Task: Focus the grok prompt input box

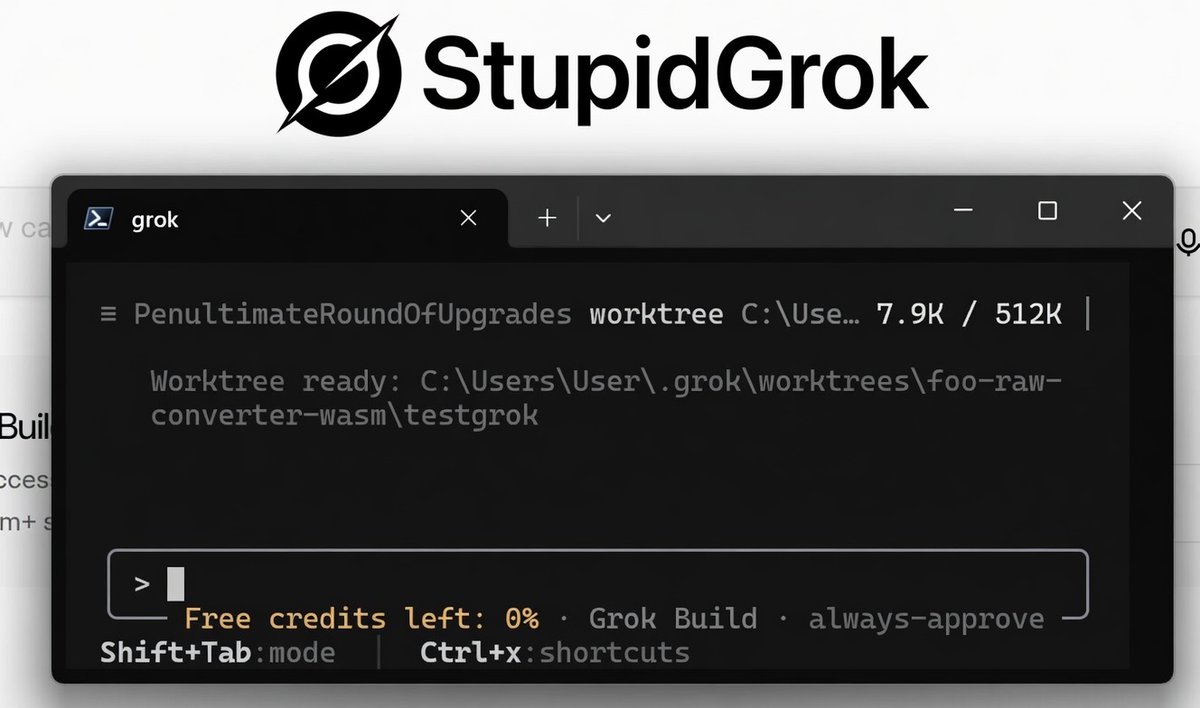Action: (x=598, y=583)
